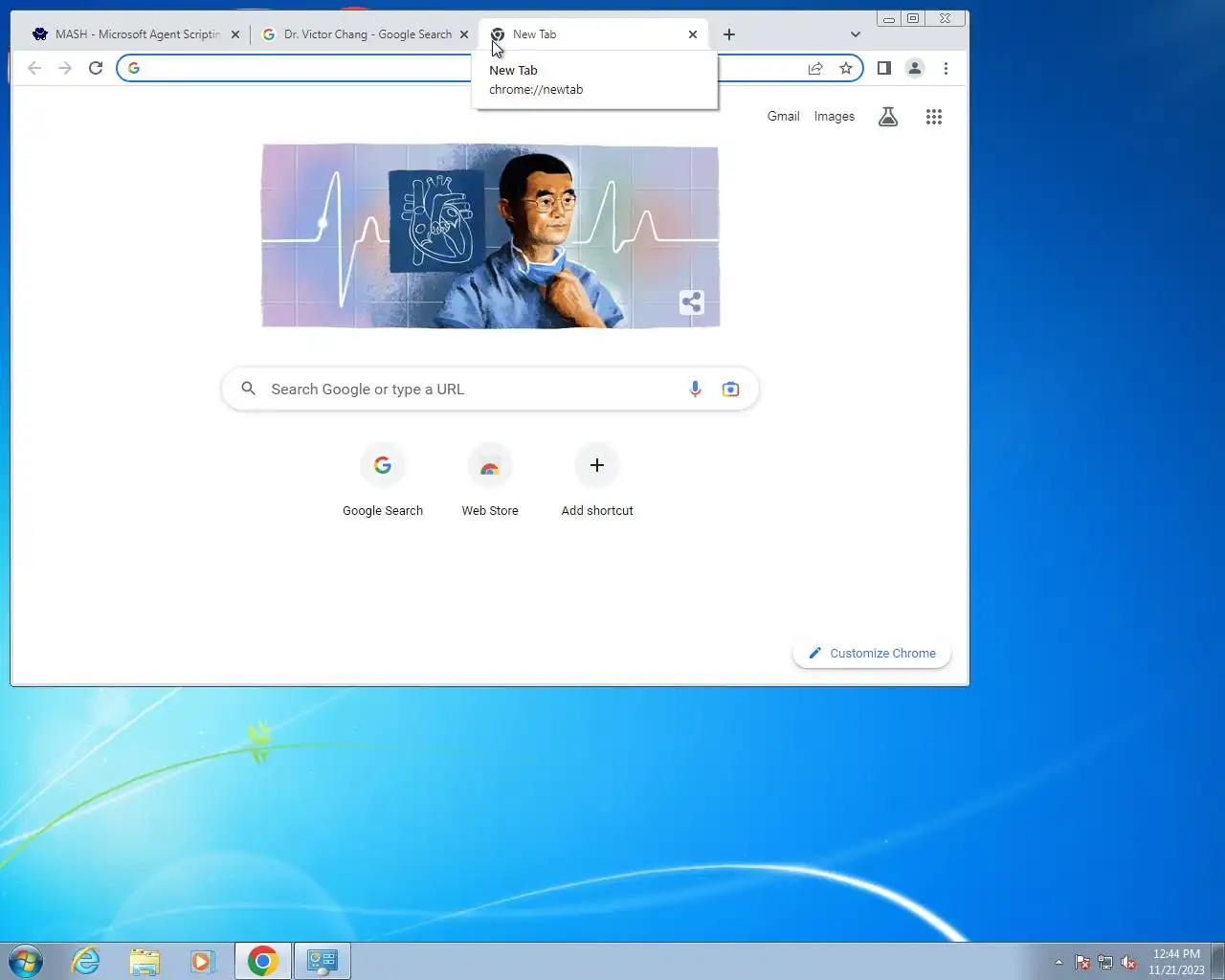Open a new tab with plus button
Viewport: 1225px width, 980px height.
729,34
